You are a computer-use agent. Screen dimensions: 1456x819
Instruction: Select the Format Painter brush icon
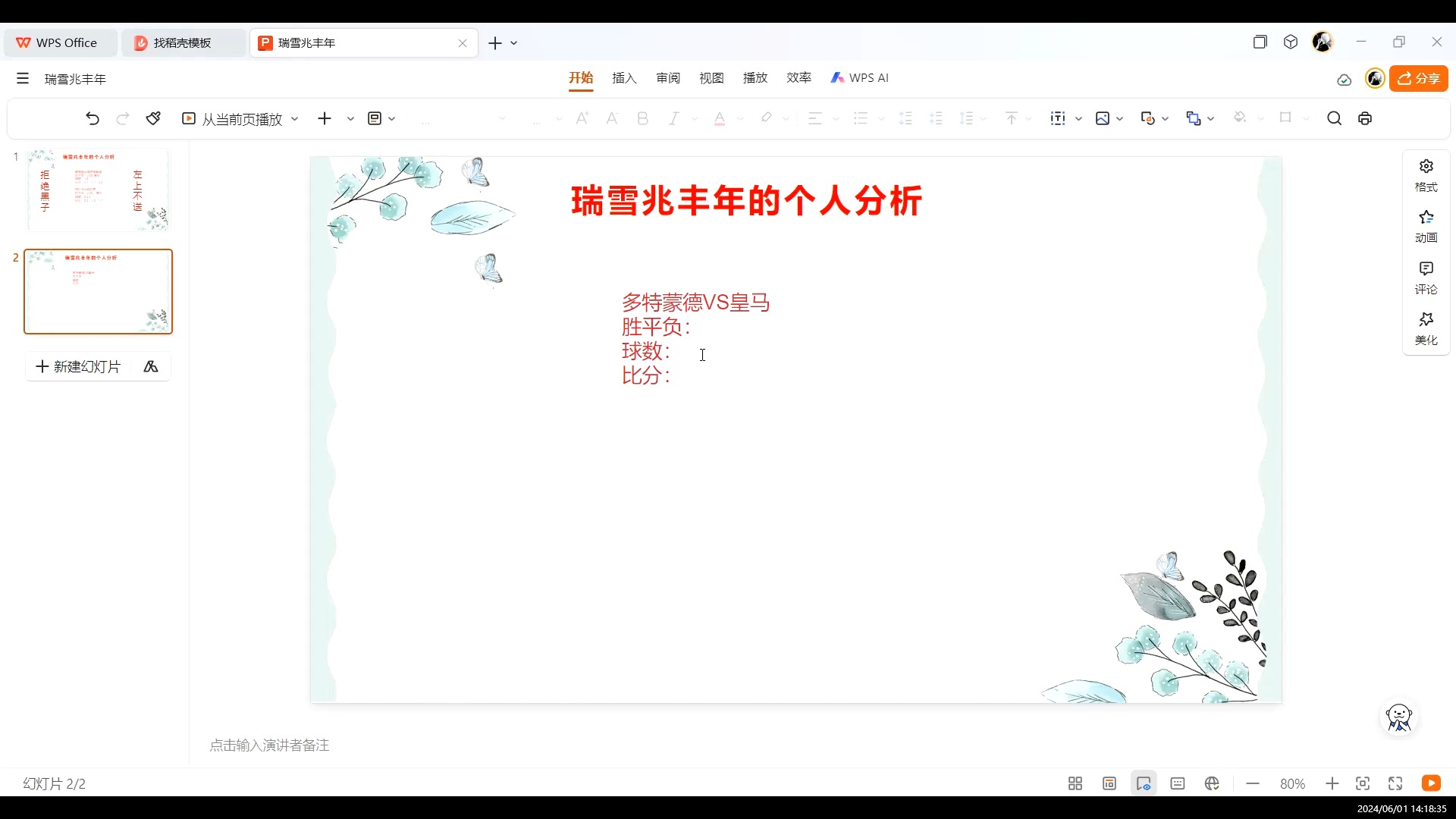point(153,118)
